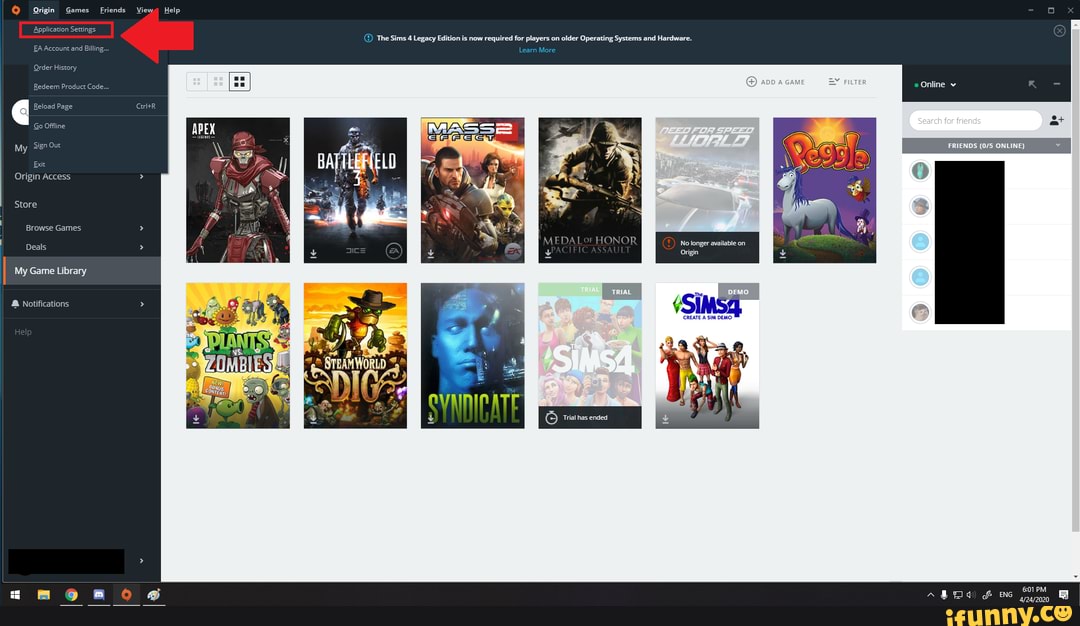Screen dimensions: 1080x626
Task: Dismiss the Sims 4 Legacy Edition banner
Action: coord(1059,31)
